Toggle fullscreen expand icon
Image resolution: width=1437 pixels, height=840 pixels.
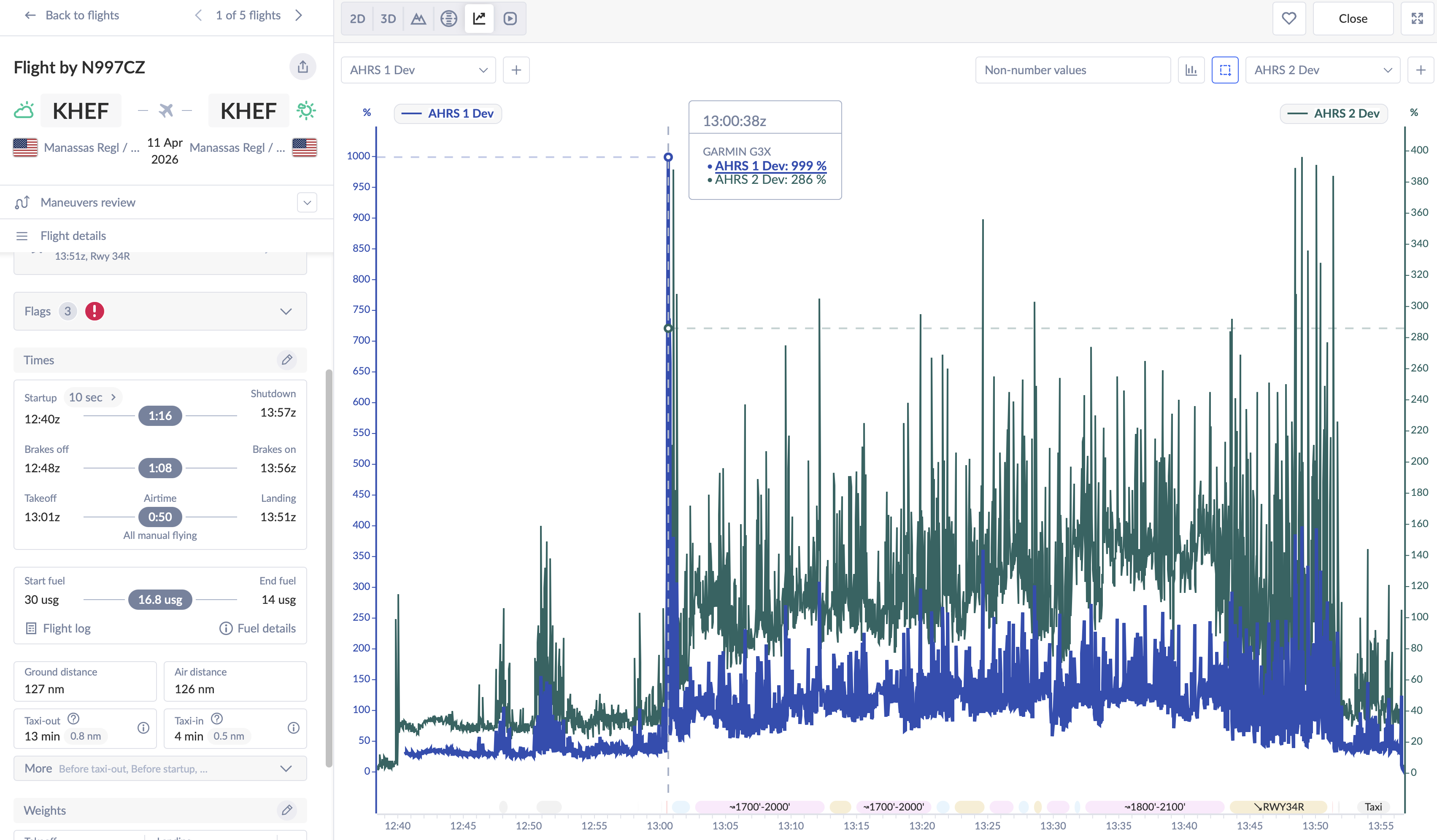1417,19
